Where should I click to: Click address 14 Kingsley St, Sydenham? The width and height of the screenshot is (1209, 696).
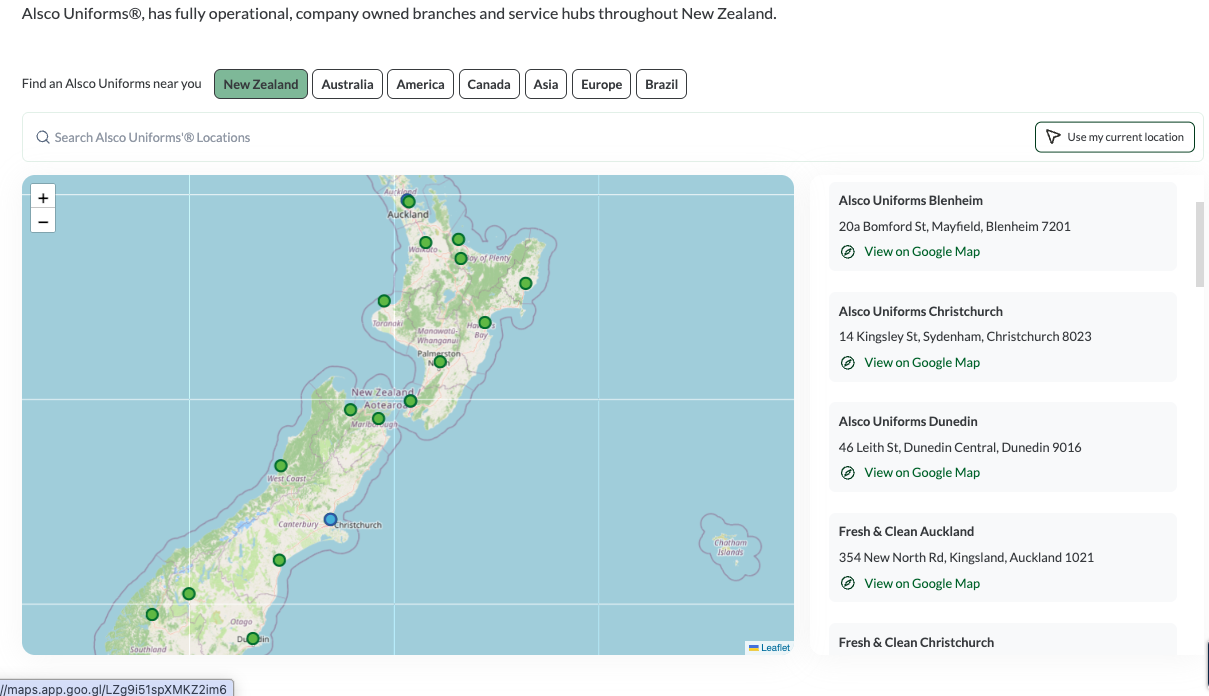[x=965, y=337]
